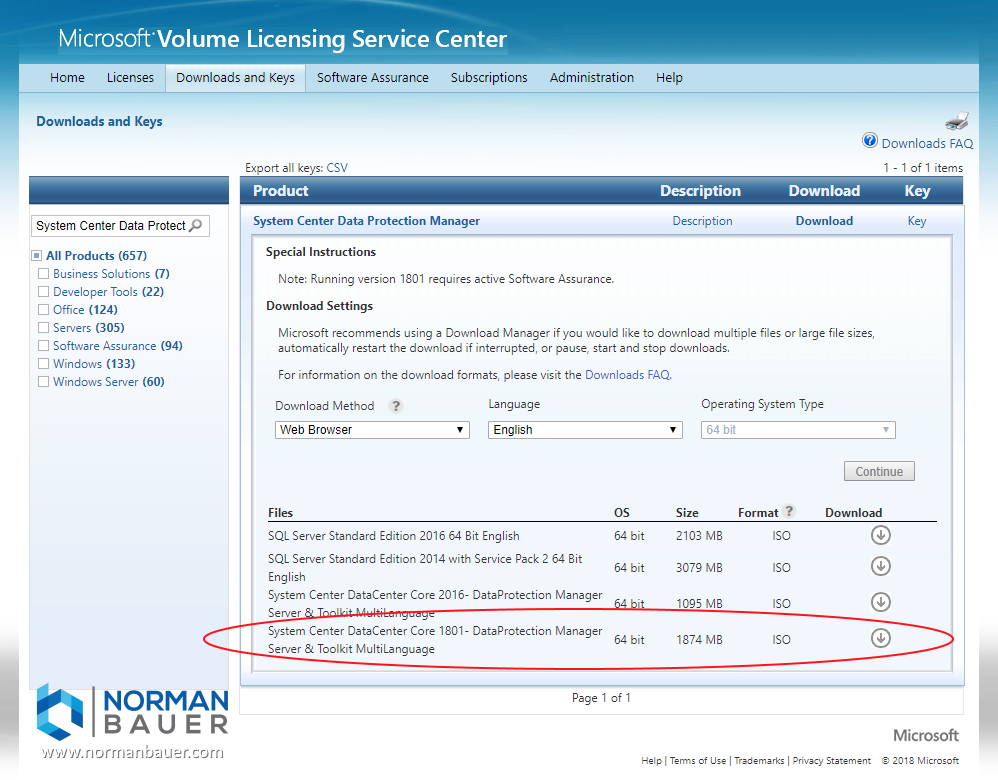
Task: Export all keys as CSV
Action: (x=337, y=168)
